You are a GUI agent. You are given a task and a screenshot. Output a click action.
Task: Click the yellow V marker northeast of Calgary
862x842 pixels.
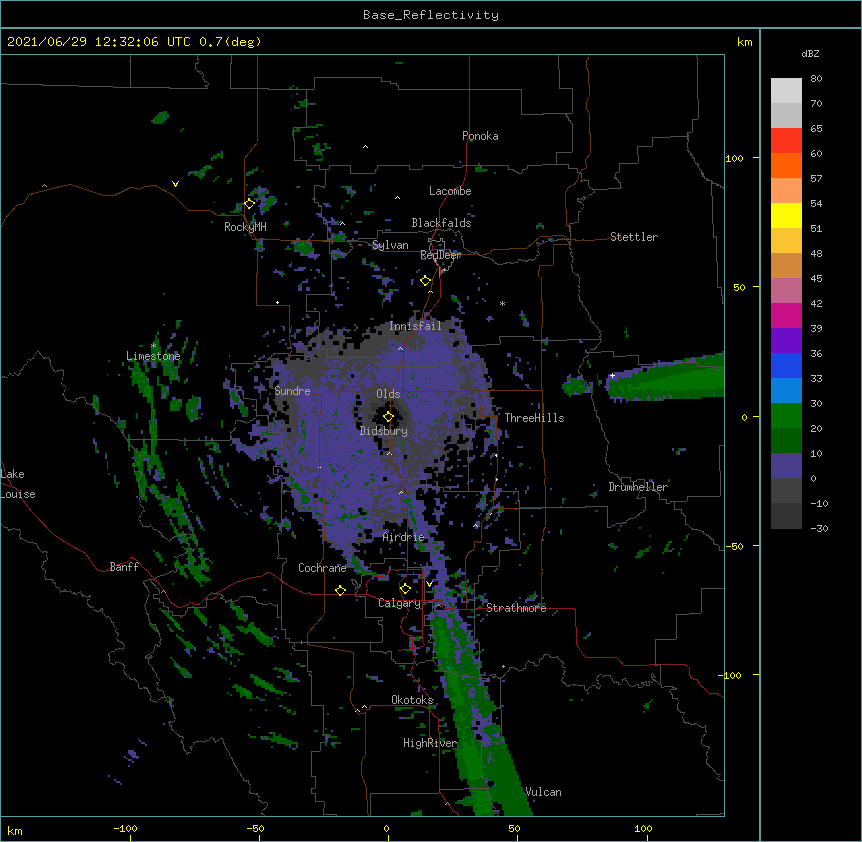click(x=429, y=584)
